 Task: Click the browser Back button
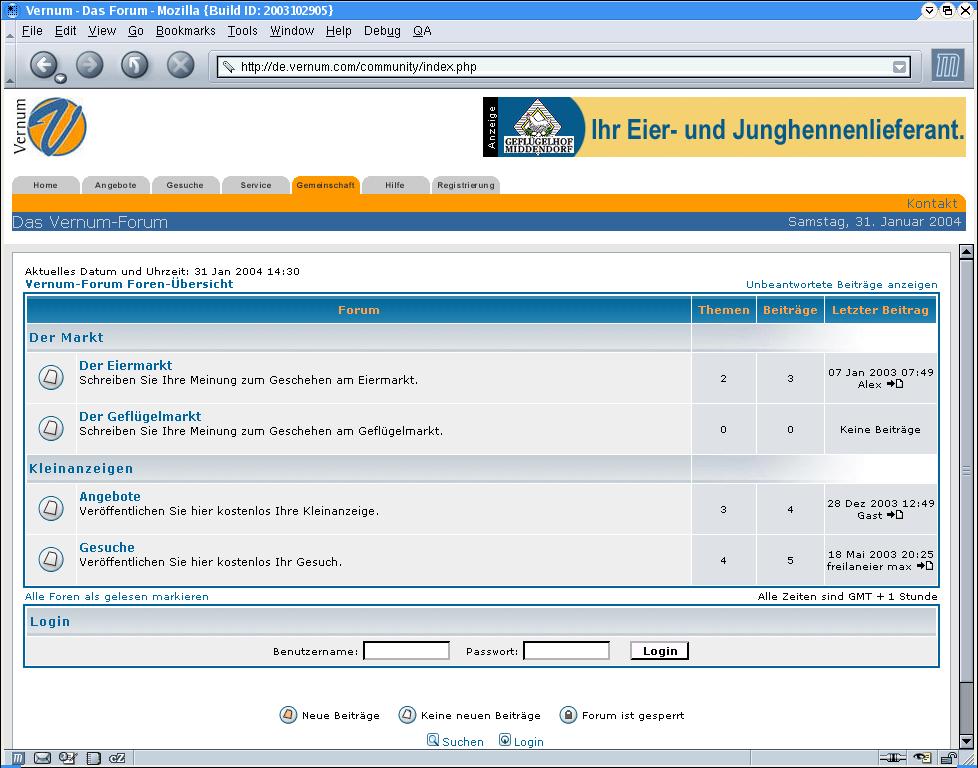42,66
